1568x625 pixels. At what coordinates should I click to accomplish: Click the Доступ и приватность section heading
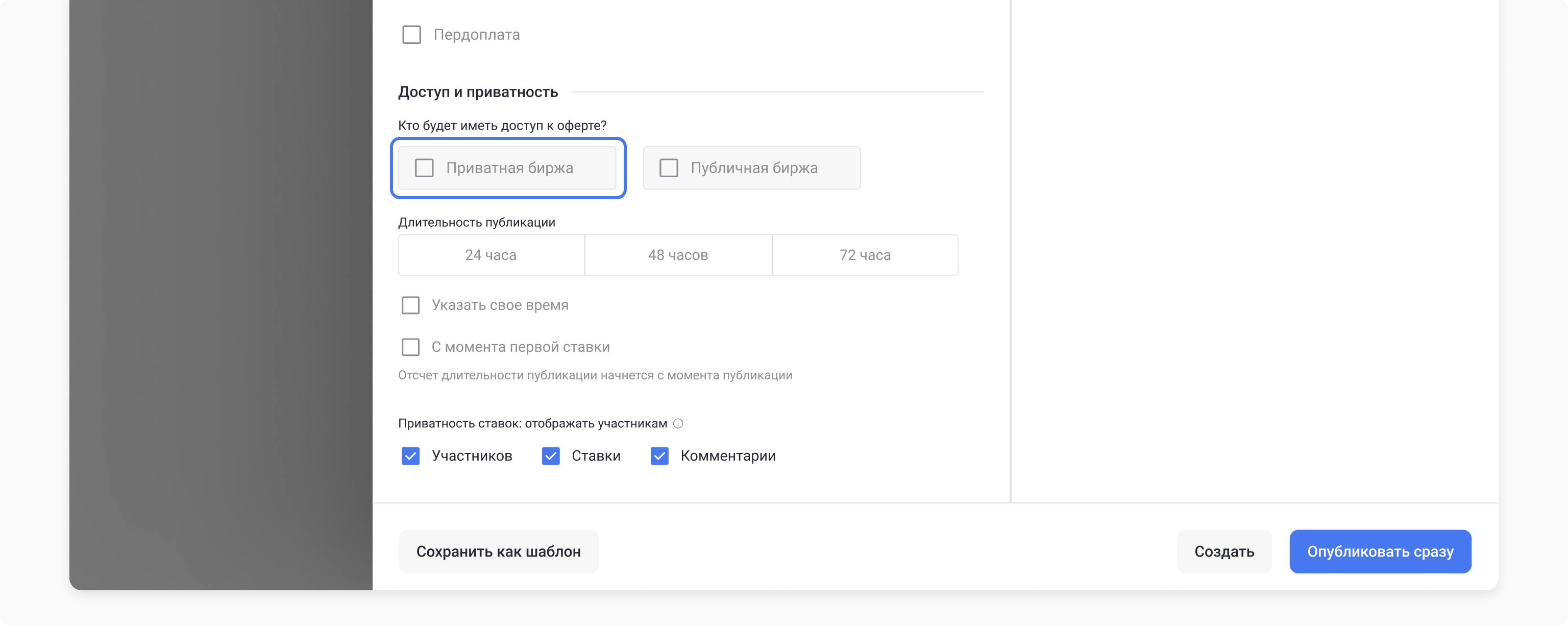pos(478,92)
